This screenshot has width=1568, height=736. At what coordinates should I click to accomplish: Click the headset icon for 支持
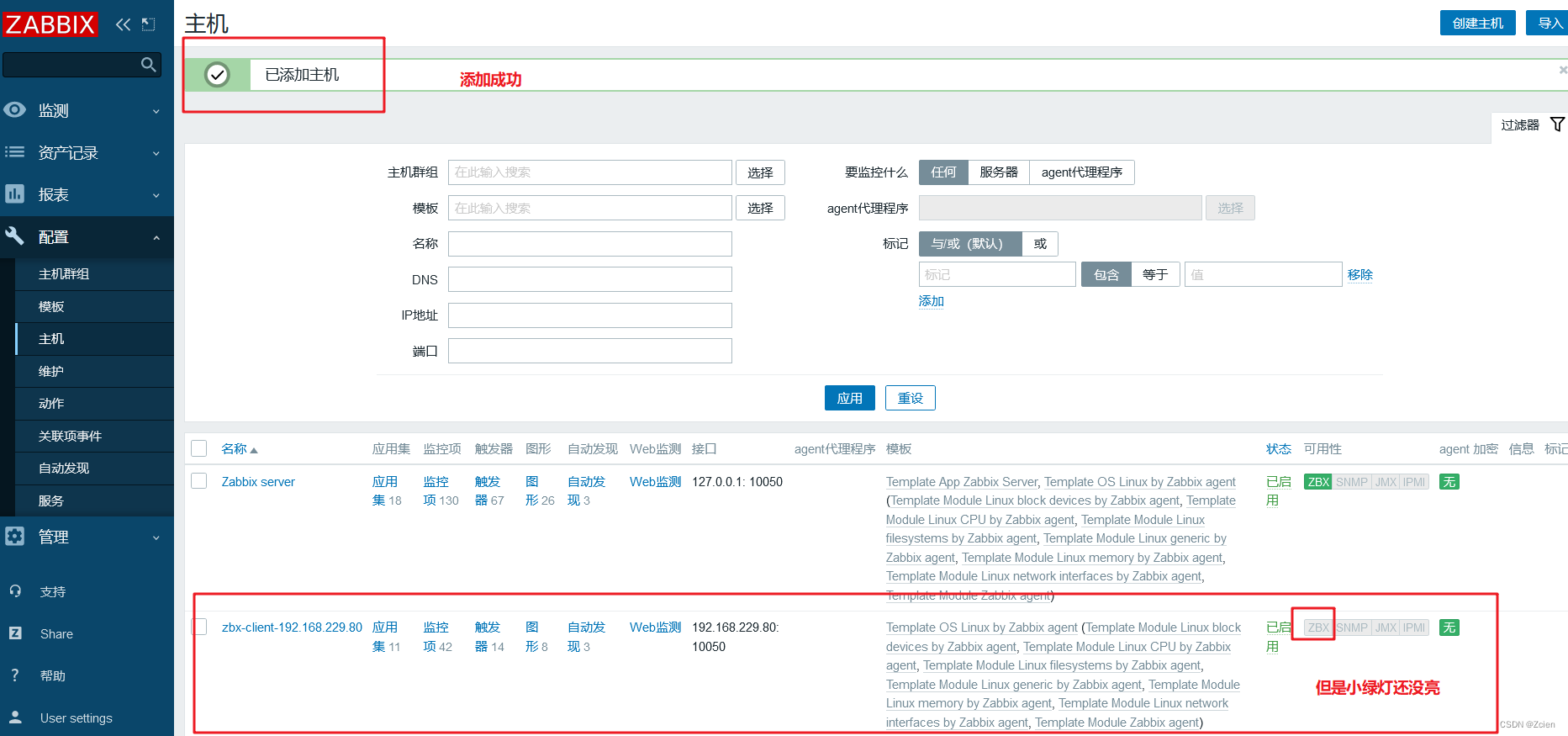[15, 591]
